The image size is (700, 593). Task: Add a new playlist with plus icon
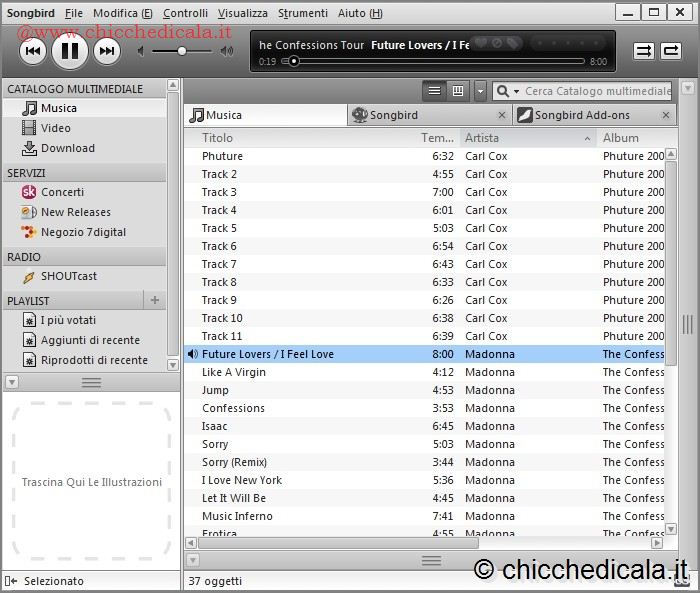tap(154, 300)
